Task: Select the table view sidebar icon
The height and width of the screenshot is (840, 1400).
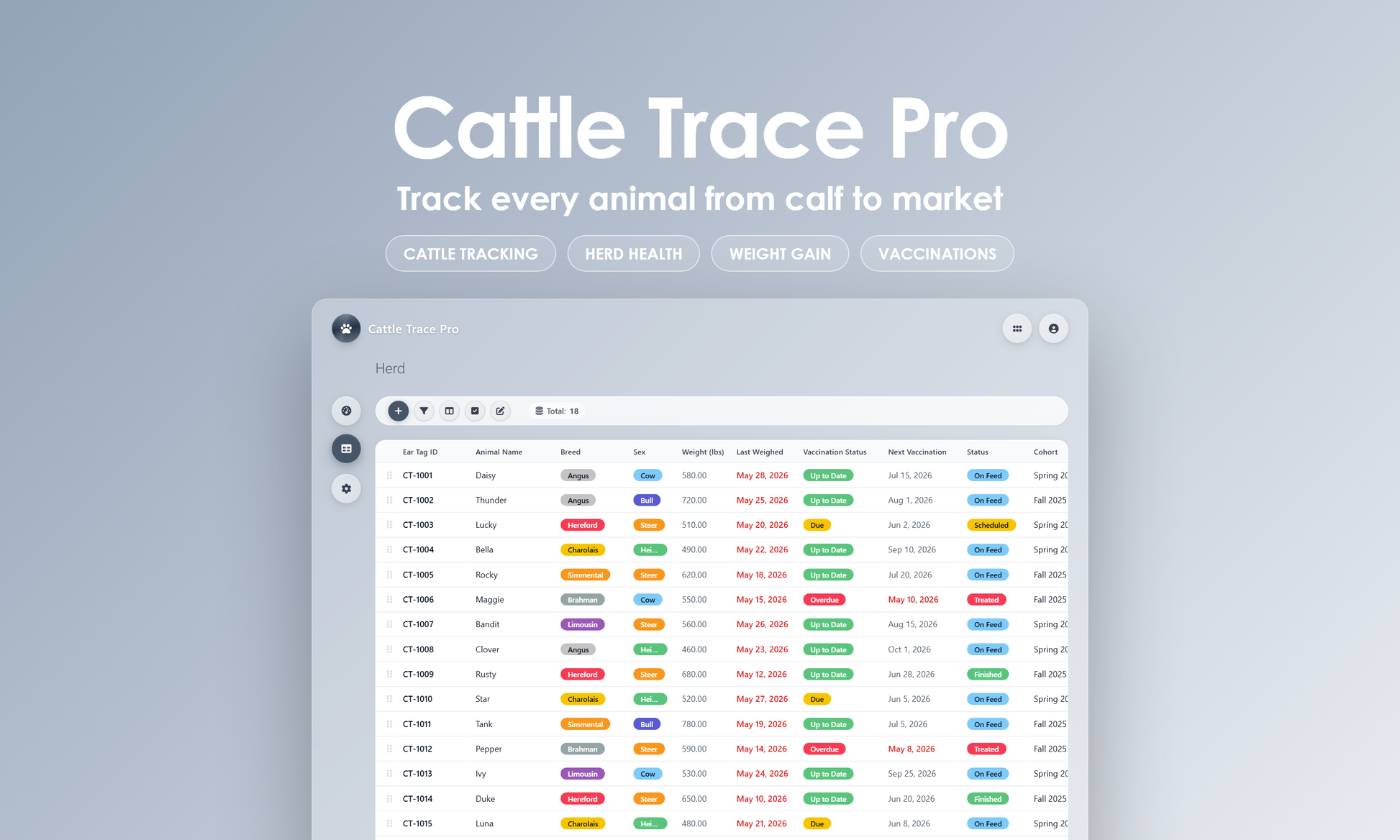Action: [346, 449]
